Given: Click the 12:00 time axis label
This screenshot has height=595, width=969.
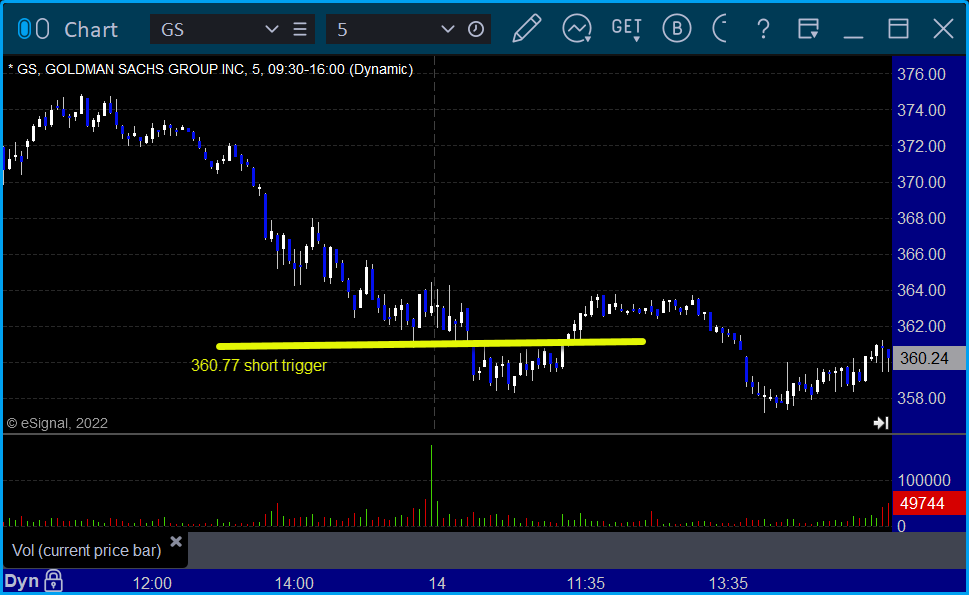Looking at the screenshot, I should [152, 583].
